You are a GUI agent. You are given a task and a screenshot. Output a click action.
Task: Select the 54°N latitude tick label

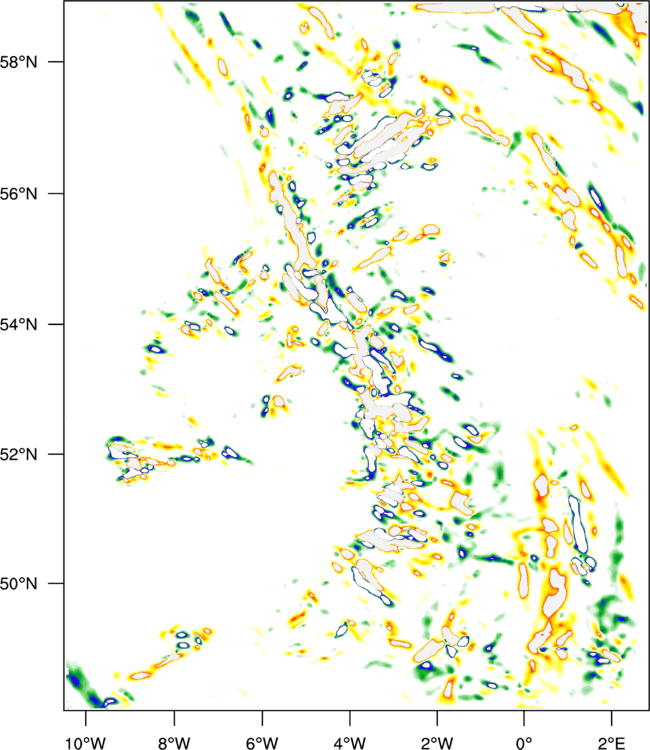pyautogui.click(x=28, y=324)
